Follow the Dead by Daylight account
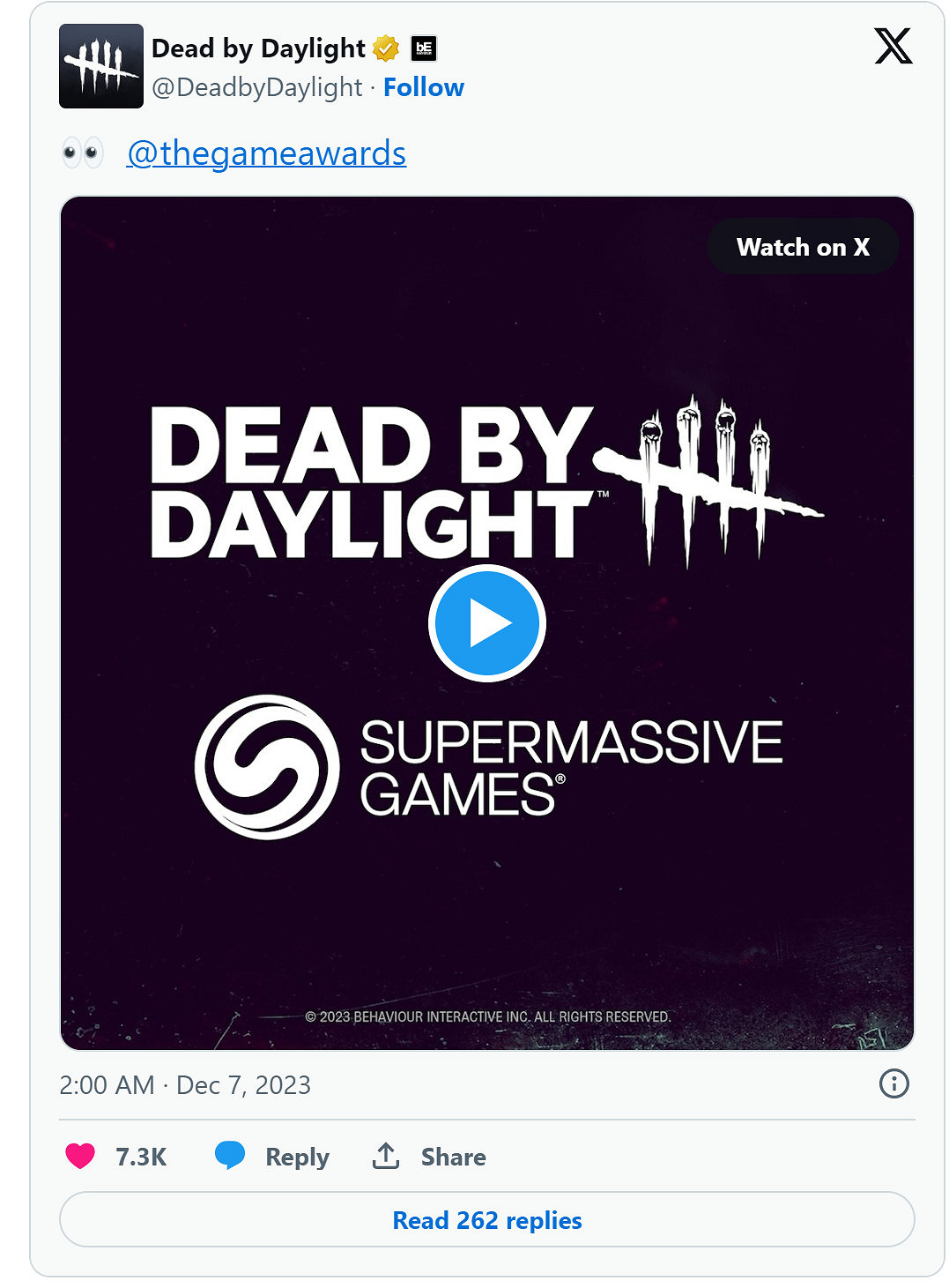Screen dimensions: 949x1288 click(423, 87)
